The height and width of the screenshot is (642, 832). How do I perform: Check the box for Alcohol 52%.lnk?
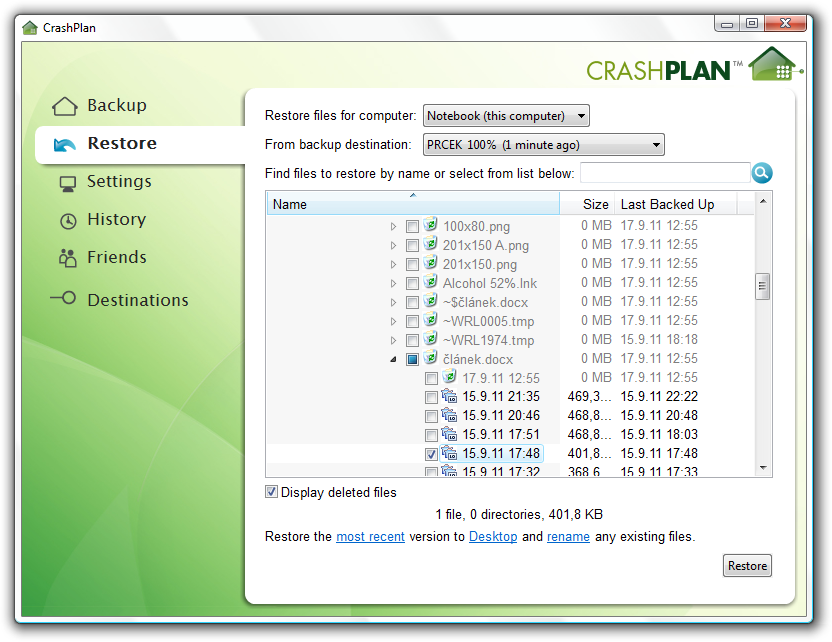coord(412,283)
